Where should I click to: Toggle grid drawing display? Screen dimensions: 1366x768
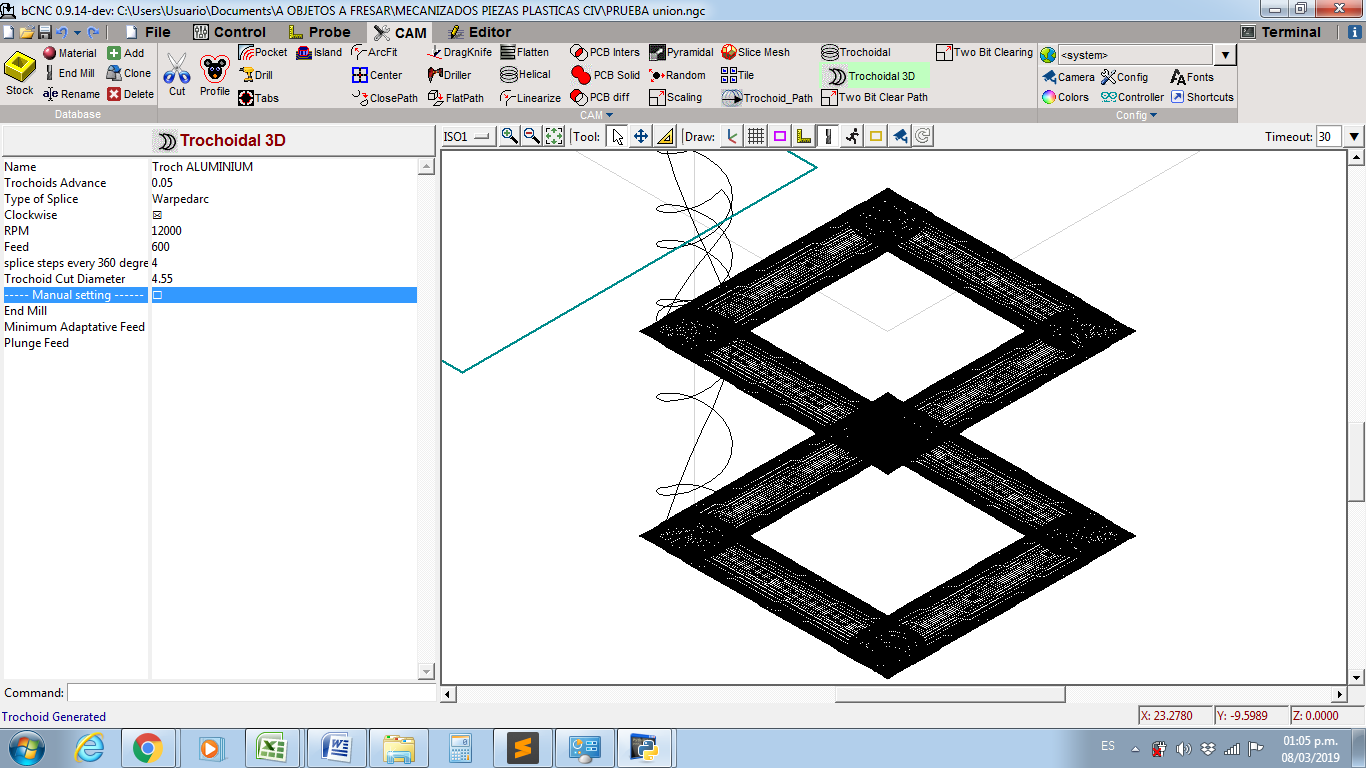pyautogui.click(x=756, y=136)
